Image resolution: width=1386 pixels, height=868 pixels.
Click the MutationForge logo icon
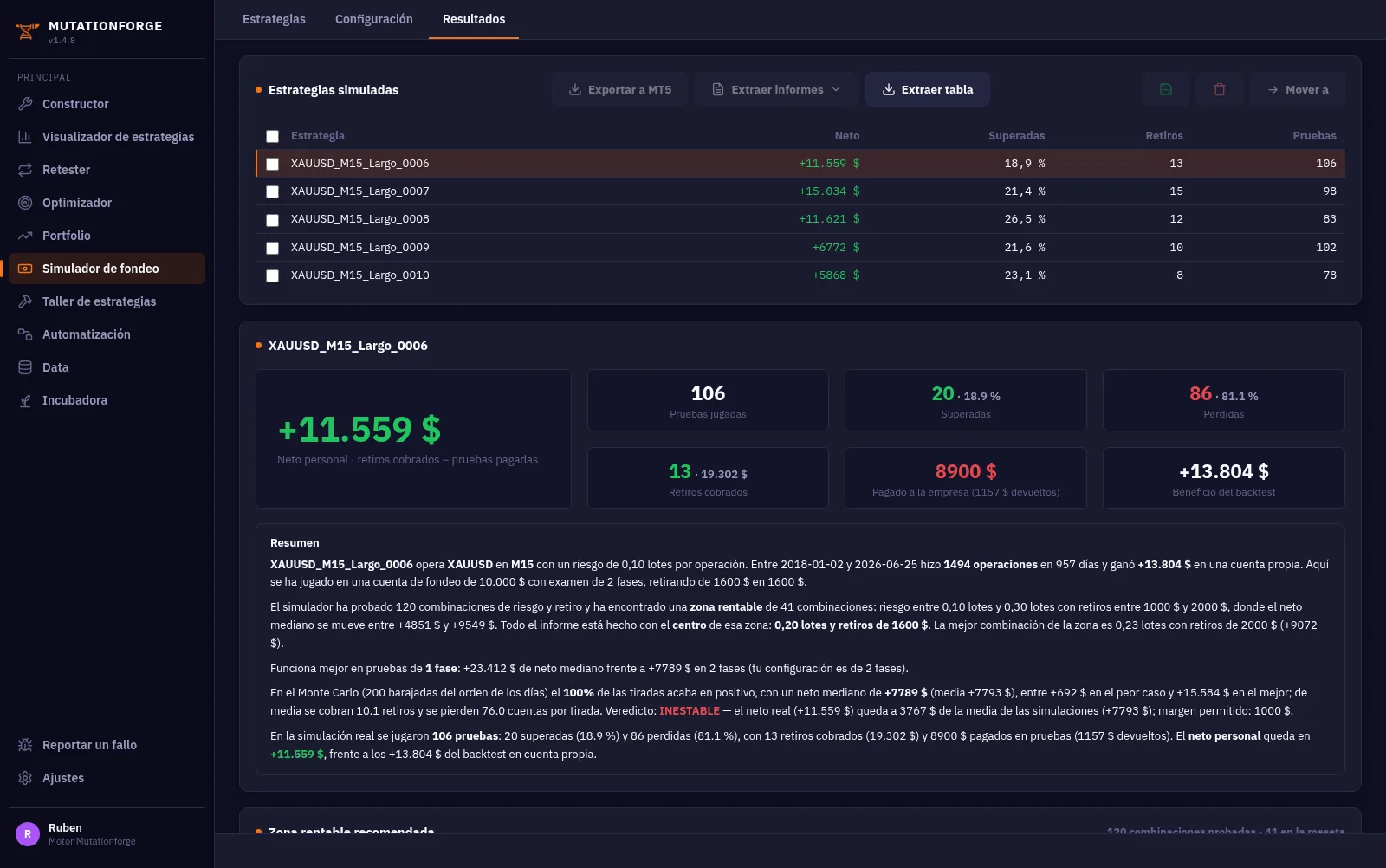27,32
